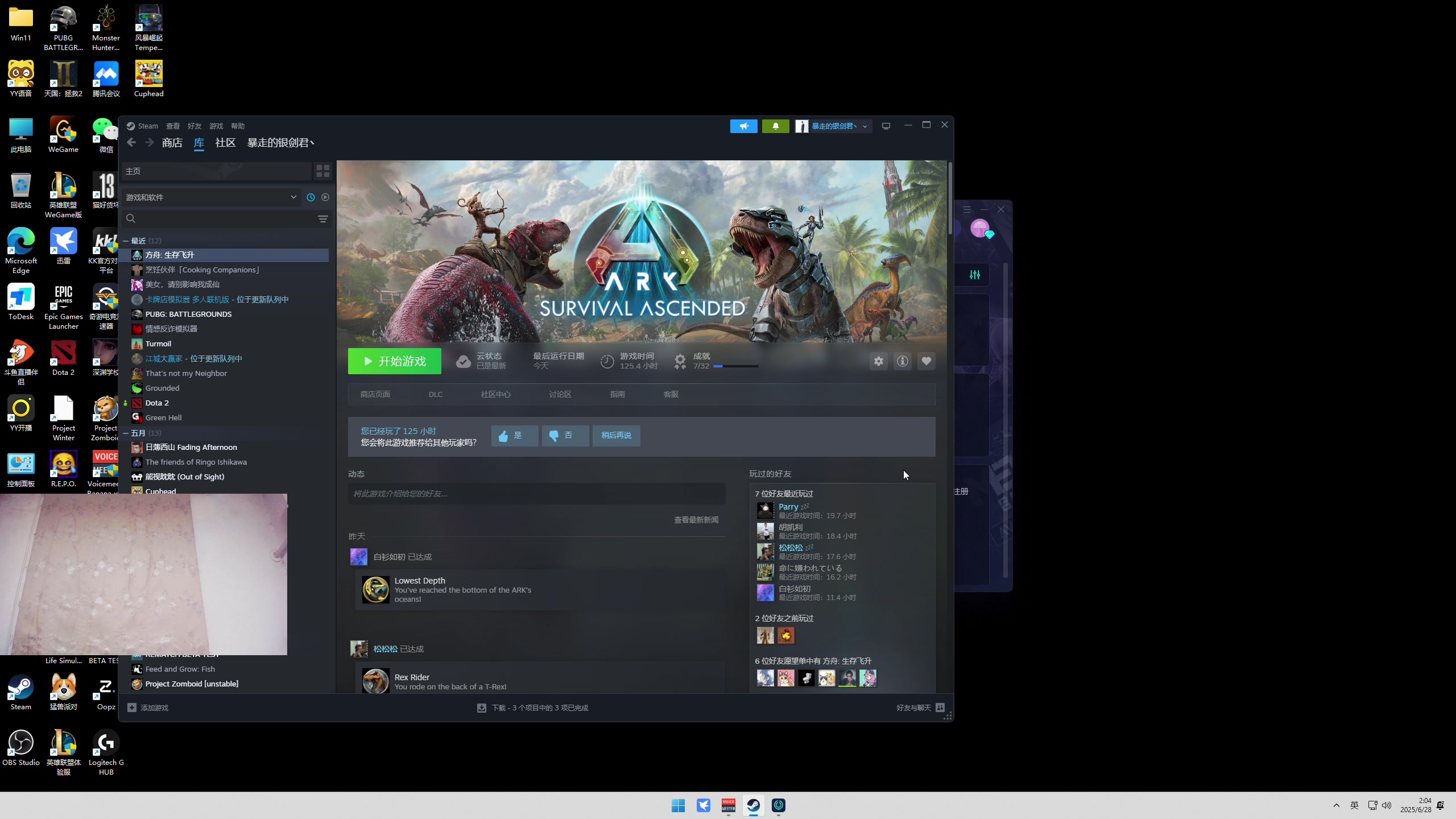Click the Lowest Depth achievement icon
The height and width of the screenshot is (819, 1456).
(376, 590)
